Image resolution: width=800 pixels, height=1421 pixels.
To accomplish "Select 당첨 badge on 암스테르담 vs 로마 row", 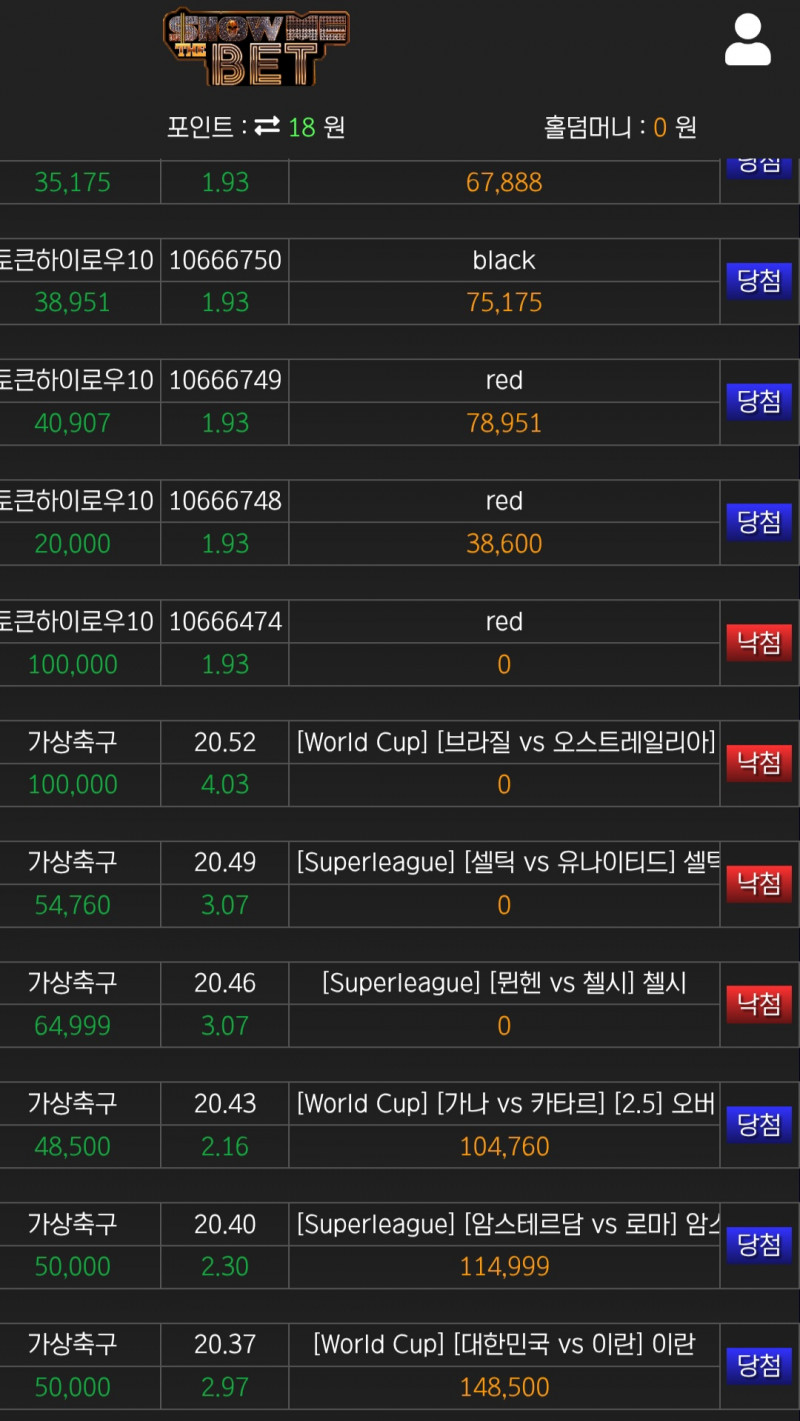I will click(x=759, y=1245).
